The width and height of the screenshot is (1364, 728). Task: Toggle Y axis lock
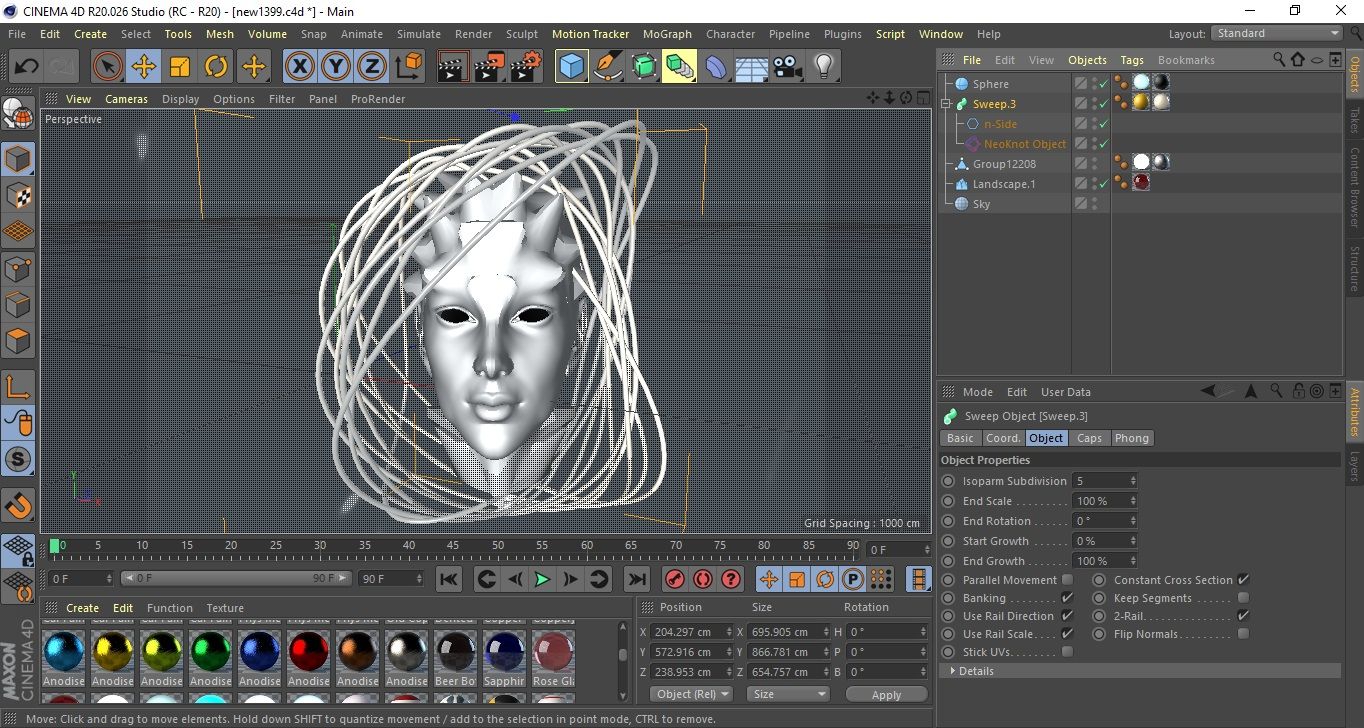point(336,67)
